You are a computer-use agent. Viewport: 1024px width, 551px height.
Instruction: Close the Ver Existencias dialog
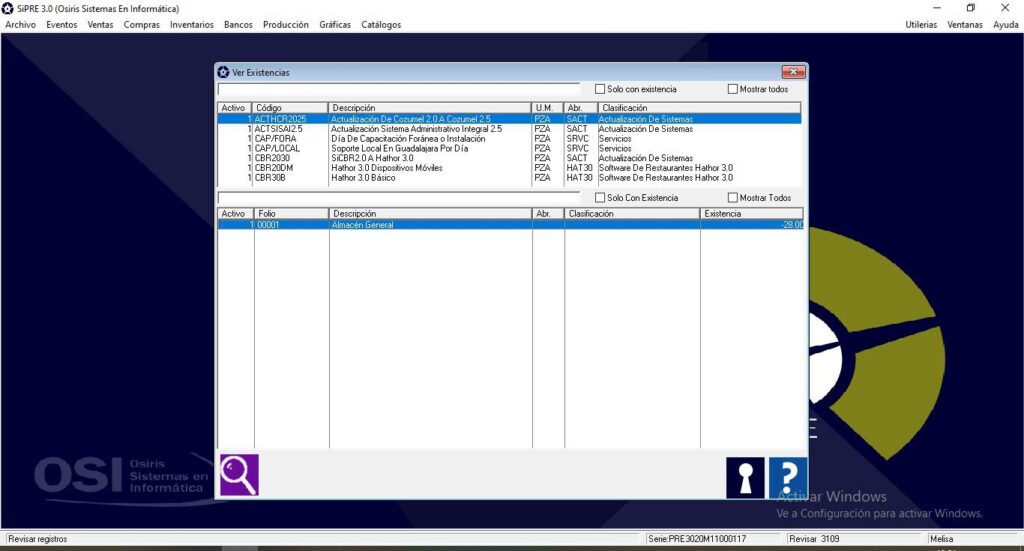[x=793, y=72]
